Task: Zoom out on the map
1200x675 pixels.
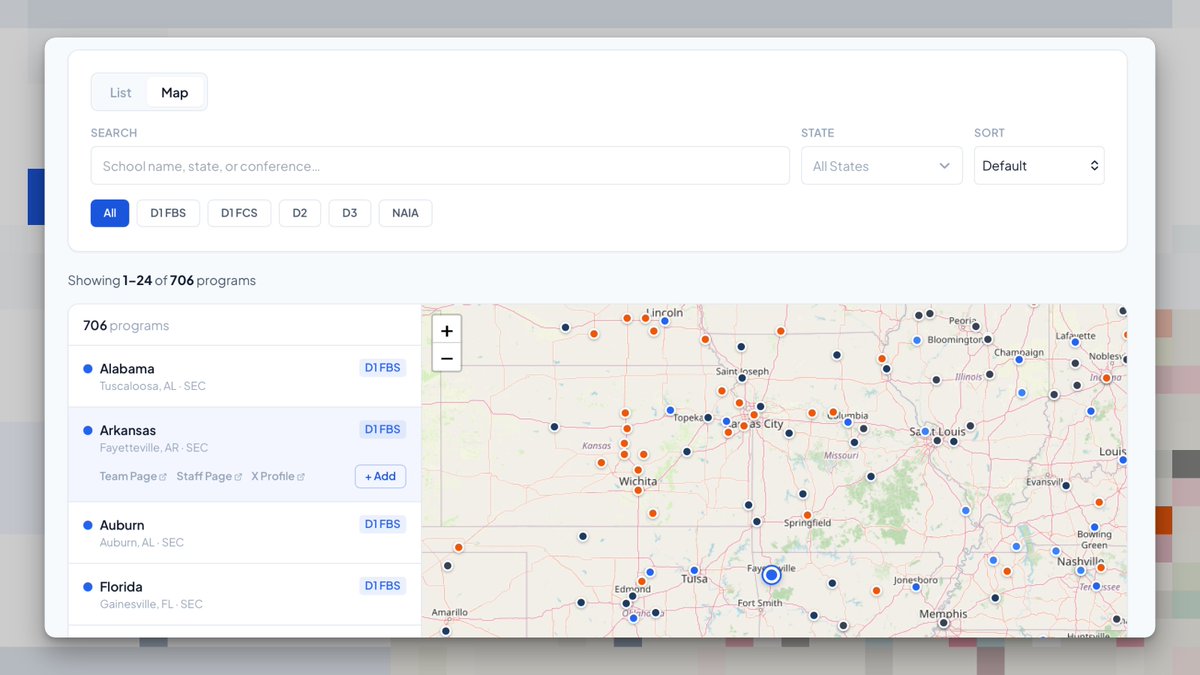Action: (x=446, y=358)
